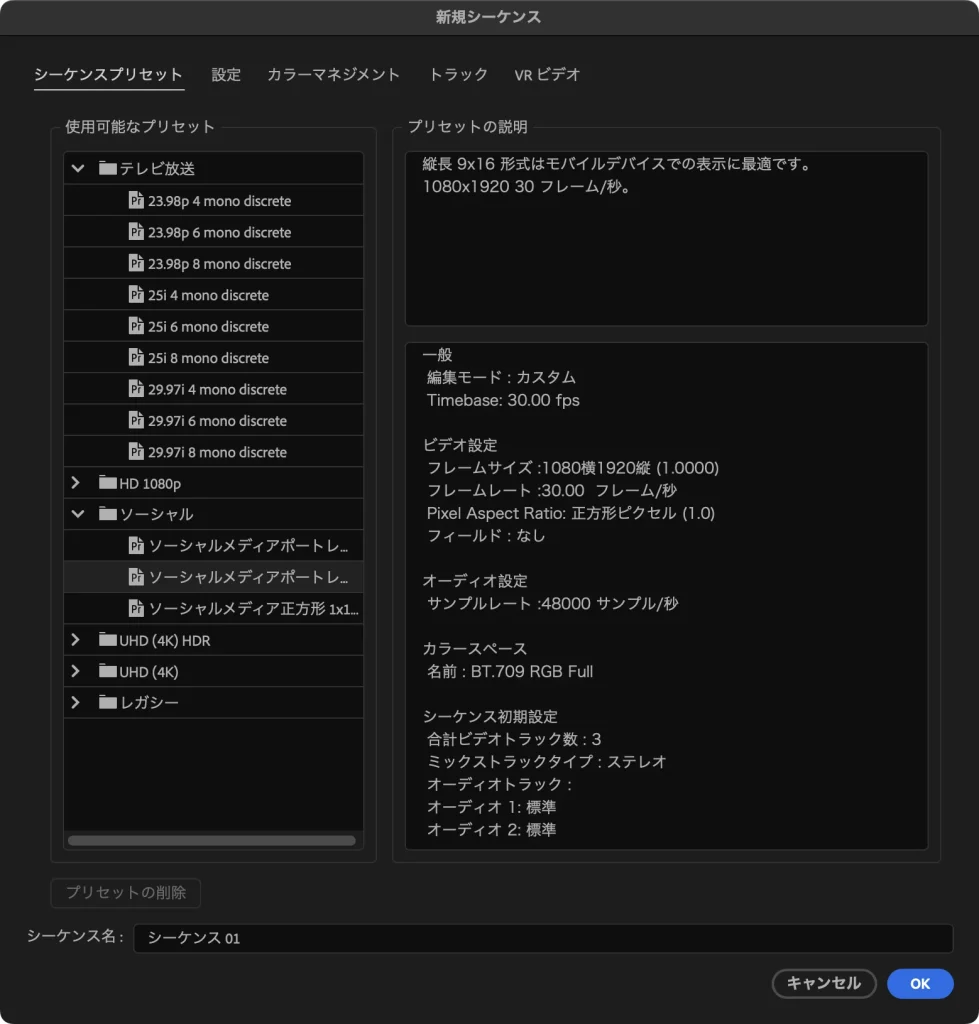This screenshot has width=979, height=1024.
Task: Click the Pr icon of 23.98p 4 mono discrete
Action: tap(136, 200)
